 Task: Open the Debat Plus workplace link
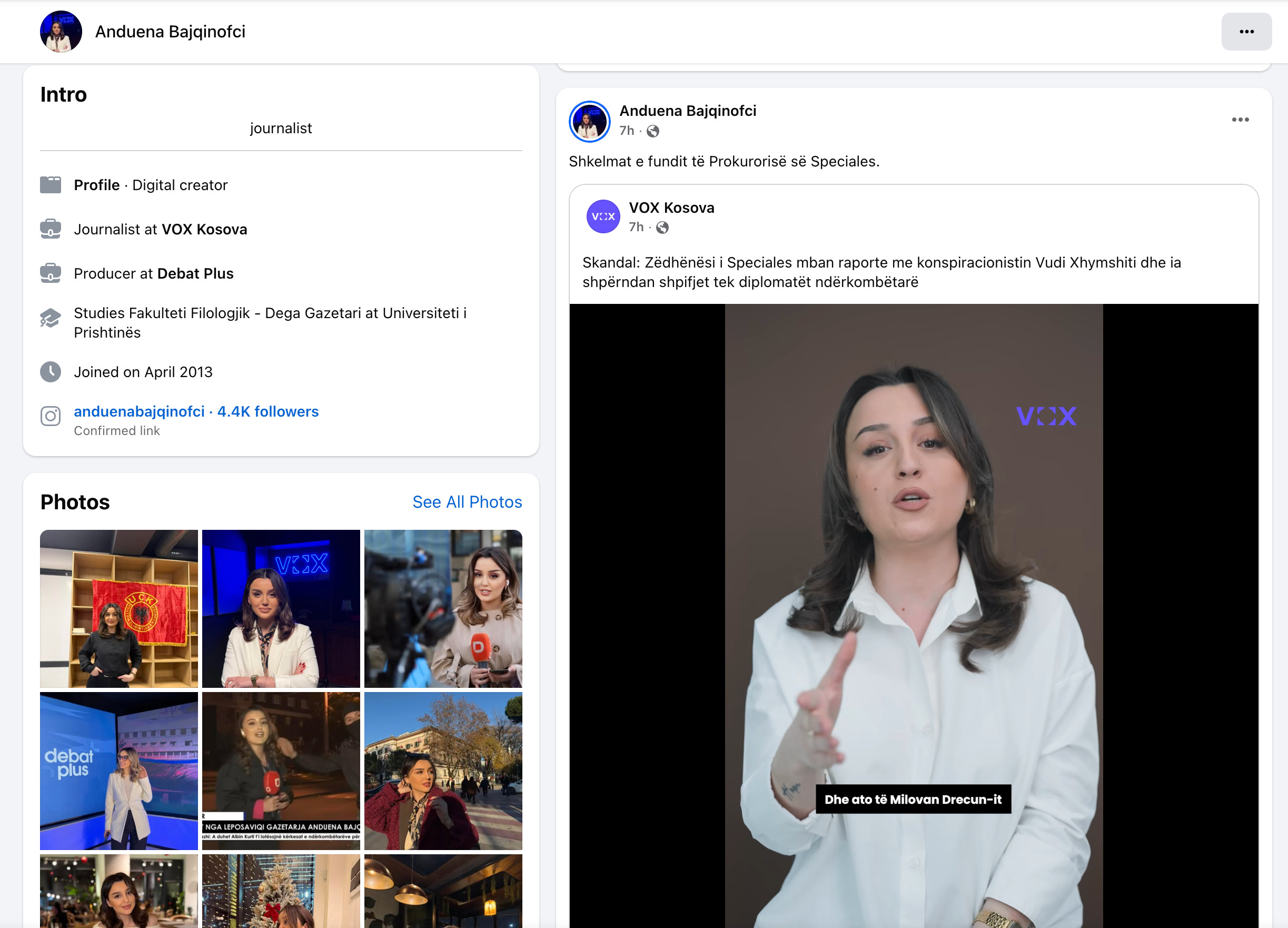195,274
